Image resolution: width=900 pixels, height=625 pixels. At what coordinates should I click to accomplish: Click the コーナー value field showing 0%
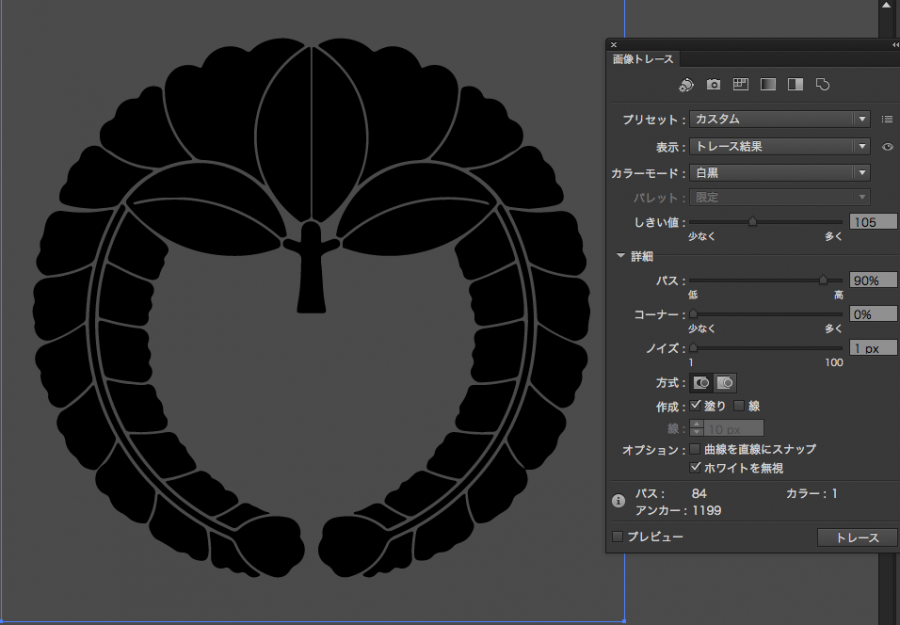tap(873, 314)
